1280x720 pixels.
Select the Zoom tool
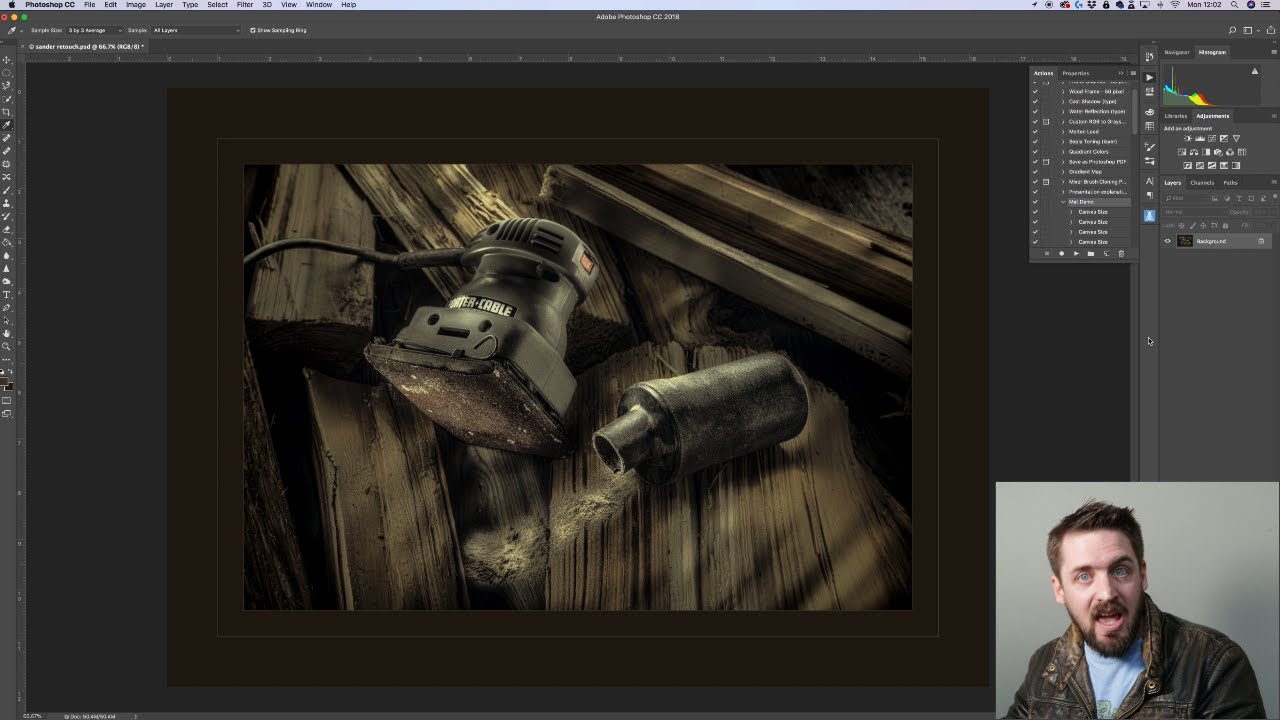(7, 346)
